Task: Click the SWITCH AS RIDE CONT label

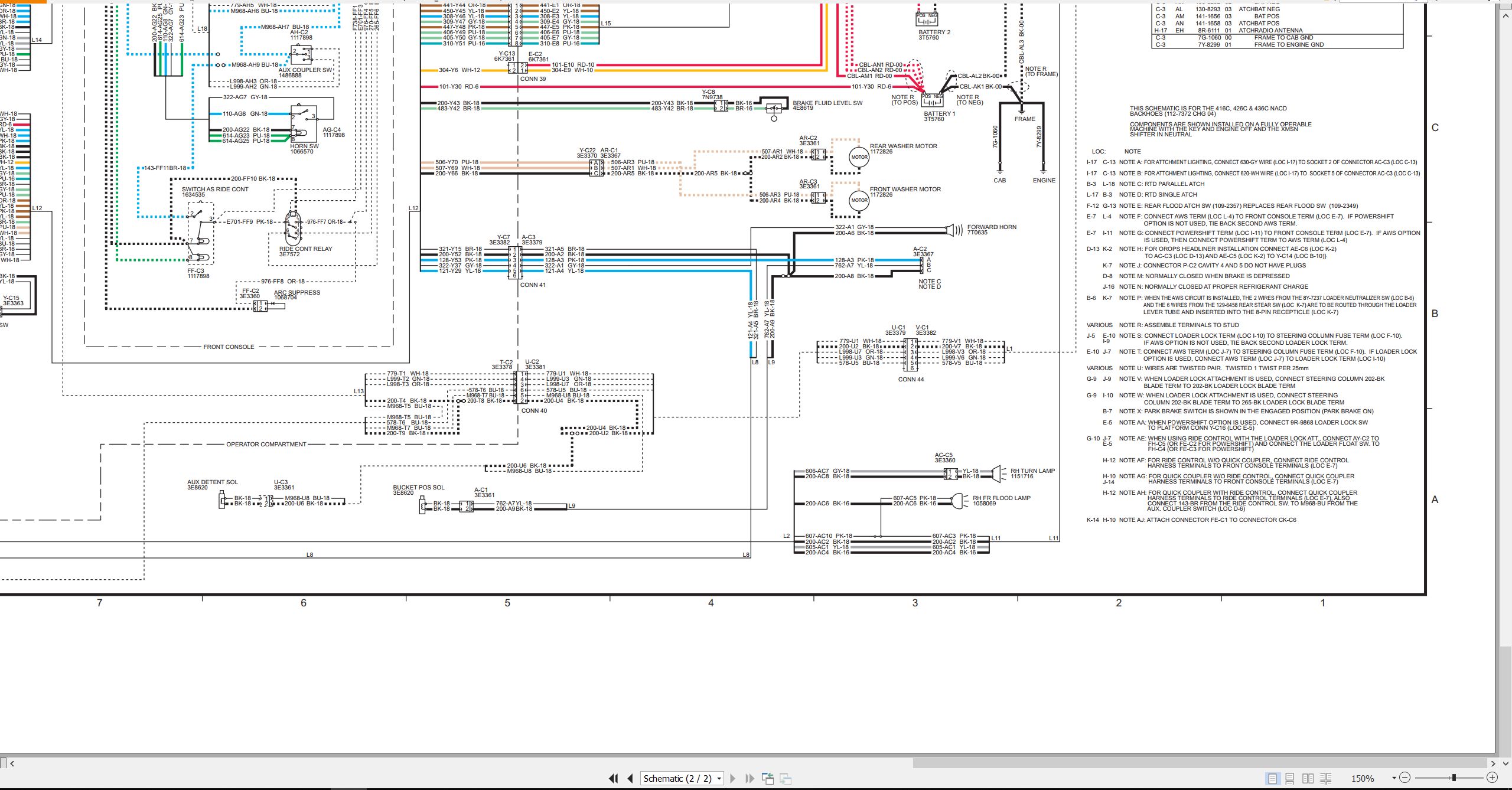Action: click(215, 190)
